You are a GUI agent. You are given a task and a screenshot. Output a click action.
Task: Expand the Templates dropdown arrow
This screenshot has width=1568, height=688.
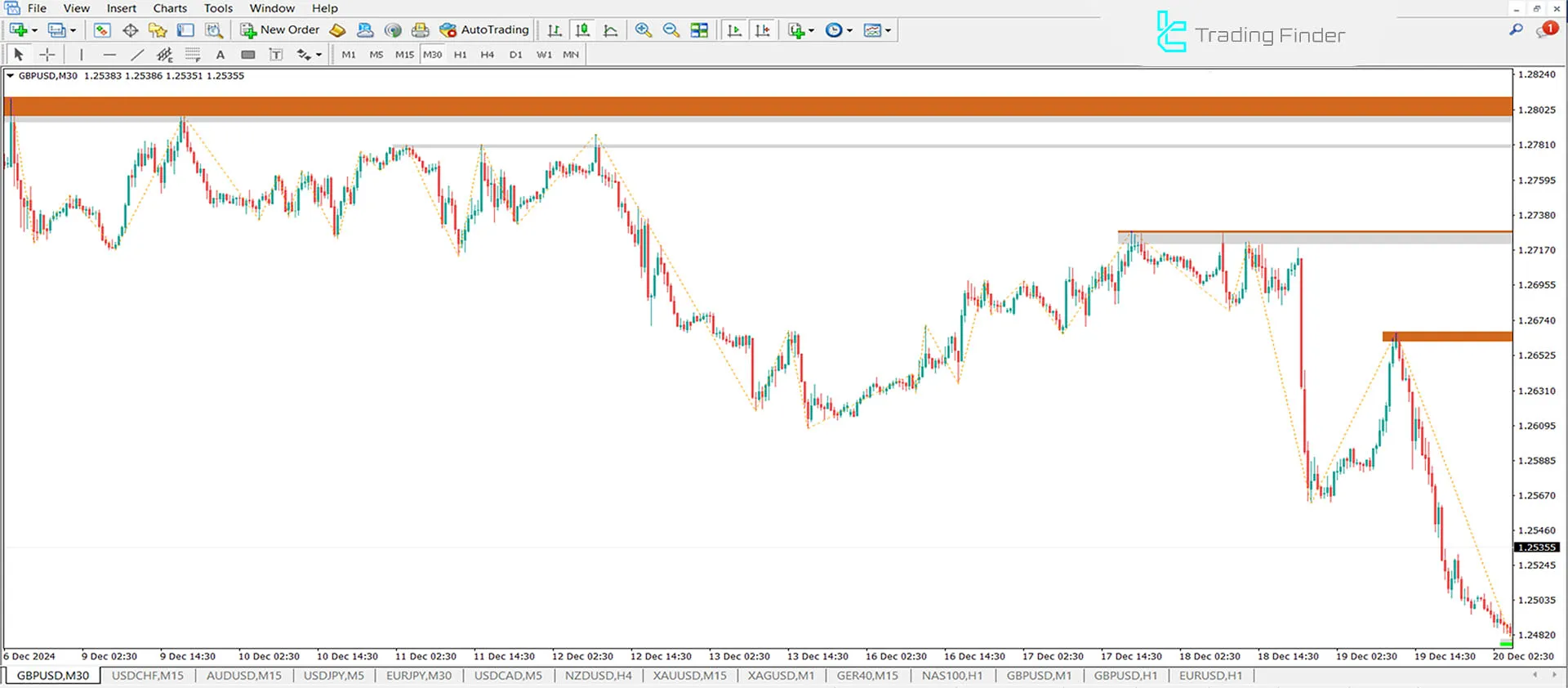point(888,31)
